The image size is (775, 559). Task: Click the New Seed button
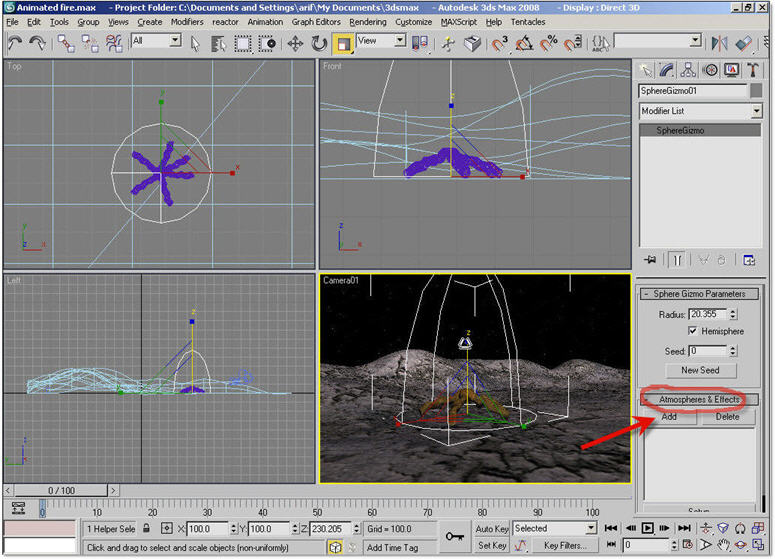[x=700, y=371]
